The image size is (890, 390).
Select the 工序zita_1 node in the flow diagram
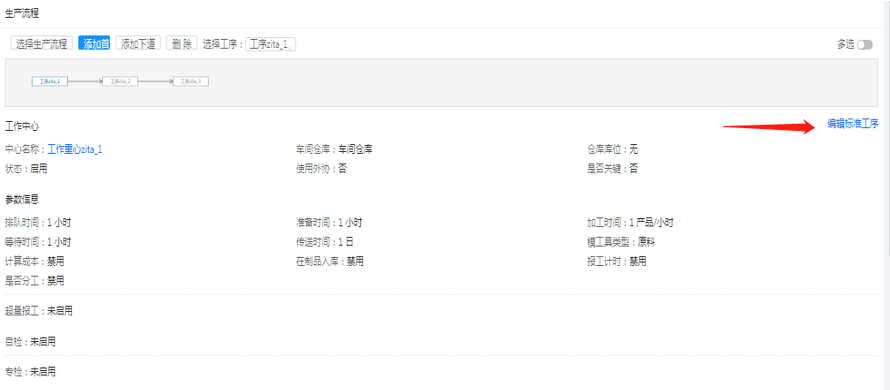(x=50, y=82)
